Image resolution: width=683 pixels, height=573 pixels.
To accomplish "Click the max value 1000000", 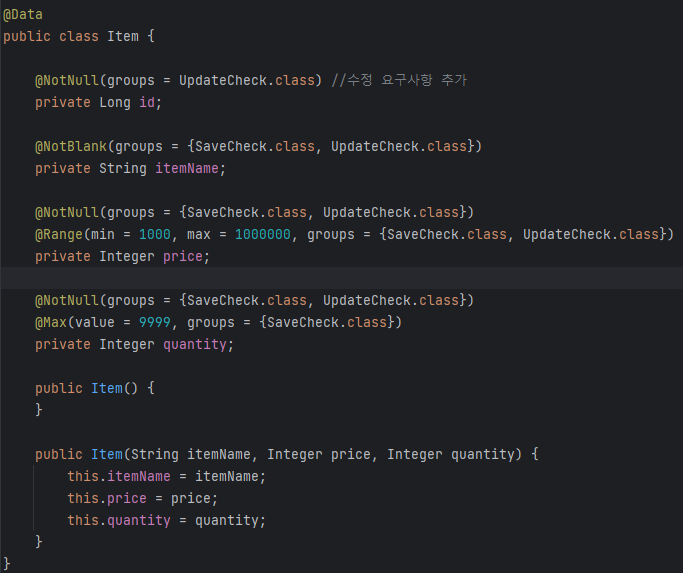I will tap(263, 234).
